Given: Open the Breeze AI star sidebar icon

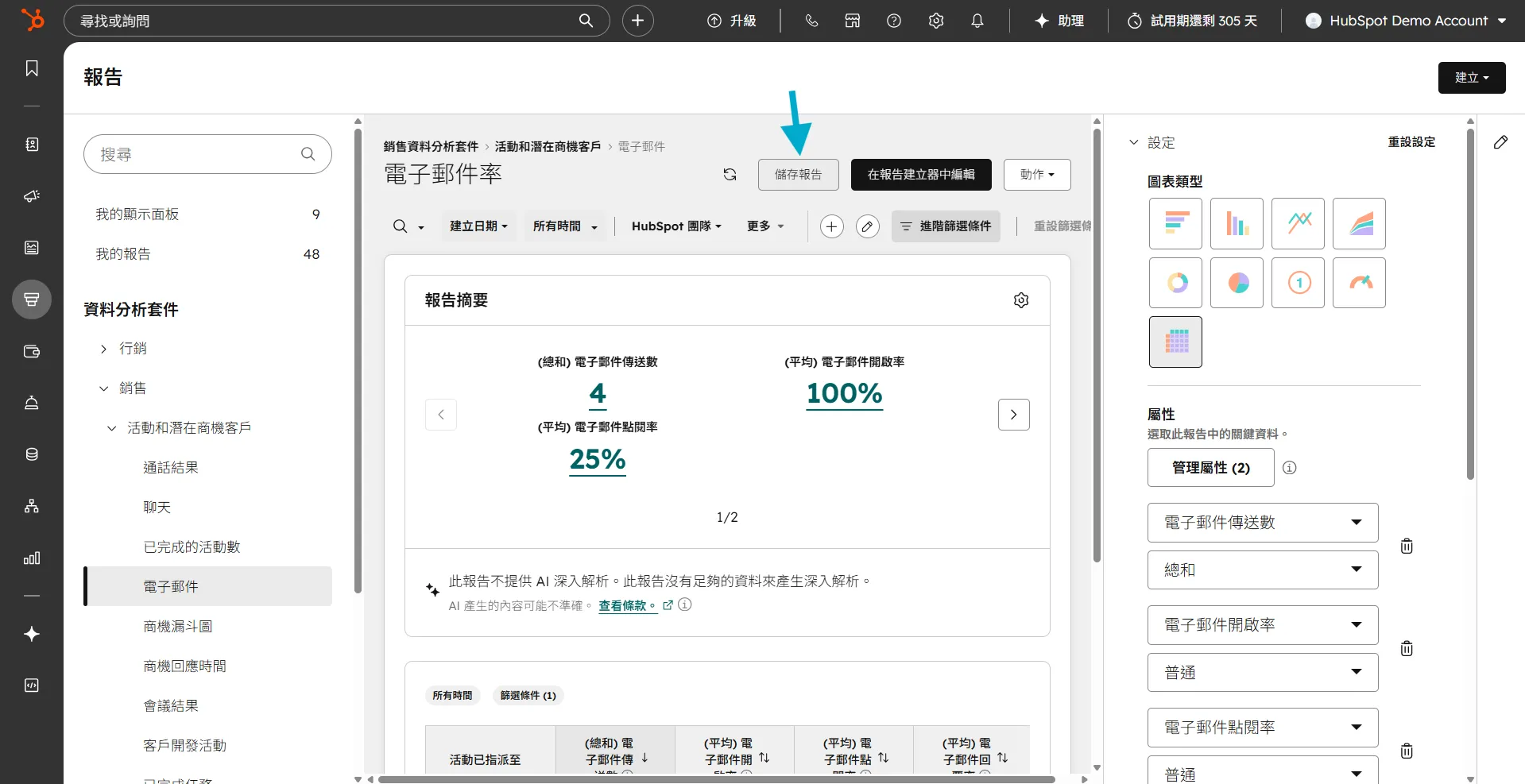Looking at the screenshot, I should pyautogui.click(x=32, y=634).
